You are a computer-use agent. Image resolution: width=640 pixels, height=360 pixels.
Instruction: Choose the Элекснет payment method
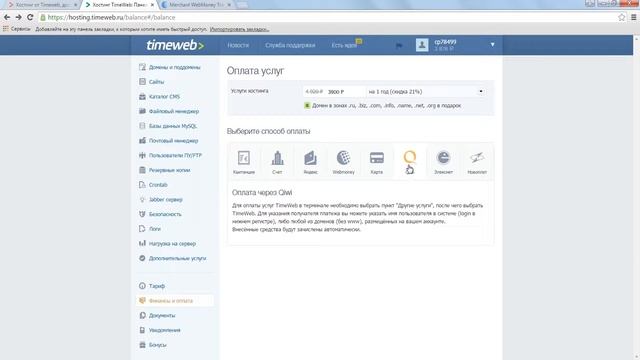[443, 162]
